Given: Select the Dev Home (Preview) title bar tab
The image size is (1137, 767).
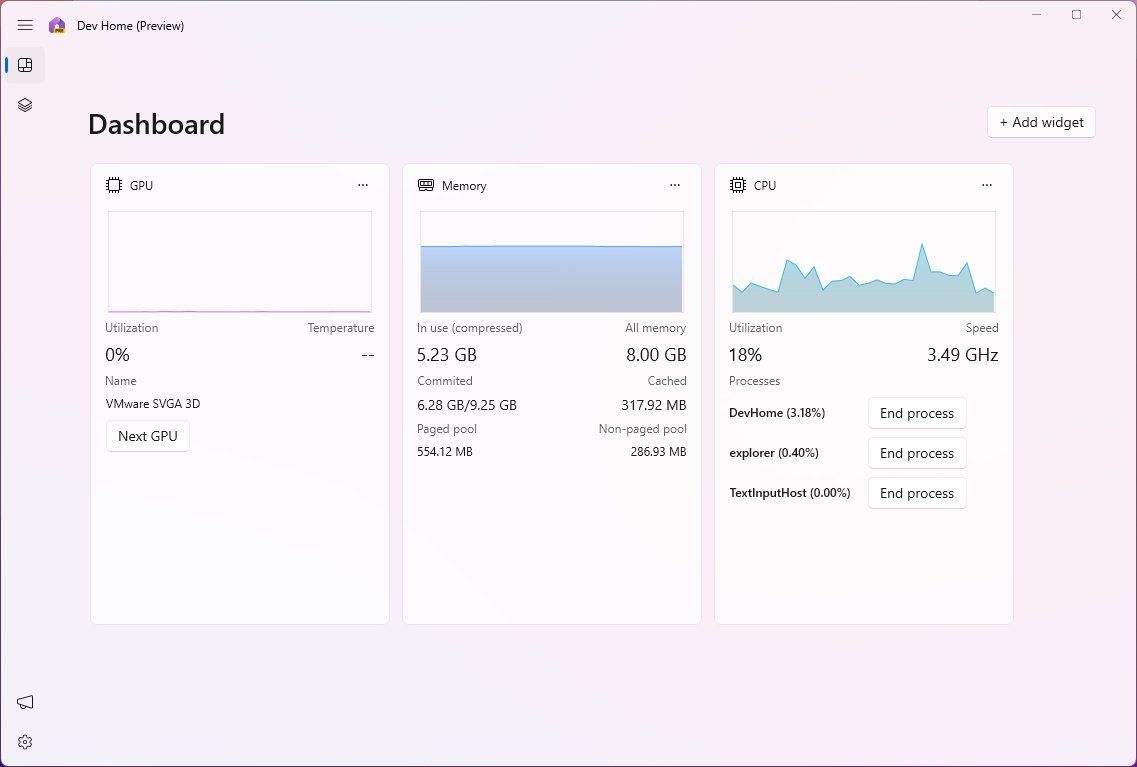Looking at the screenshot, I should (x=130, y=25).
